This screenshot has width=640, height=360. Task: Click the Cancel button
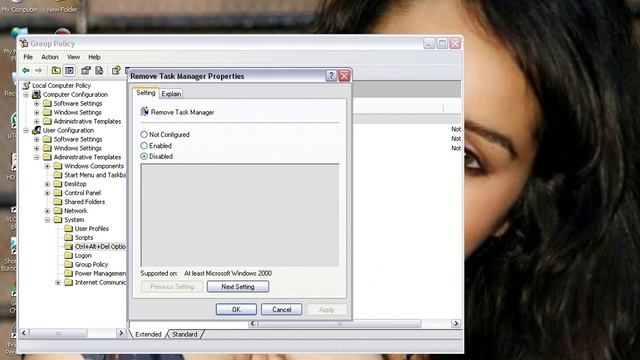[282, 309]
